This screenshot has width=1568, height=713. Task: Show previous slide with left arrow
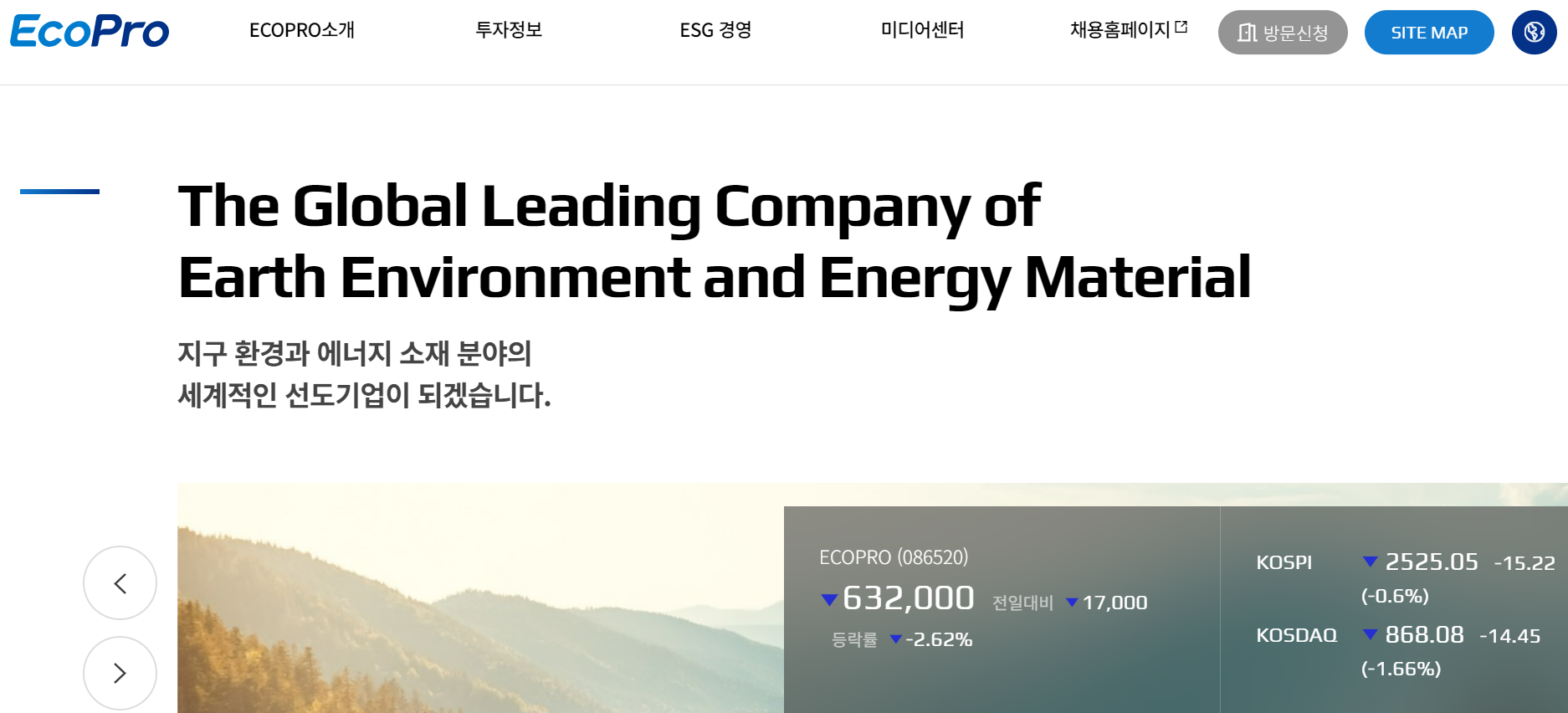120,582
